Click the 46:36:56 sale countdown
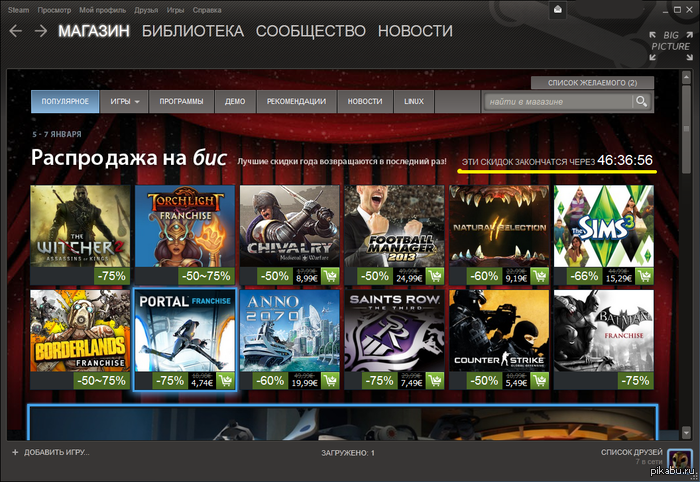Viewport: 700px width, 482px height. point(625,160)
